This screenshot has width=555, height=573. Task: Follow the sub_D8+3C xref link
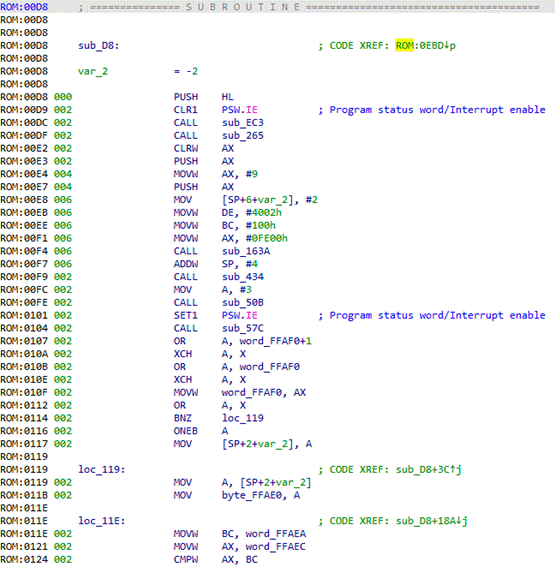(x=428, y=470)
